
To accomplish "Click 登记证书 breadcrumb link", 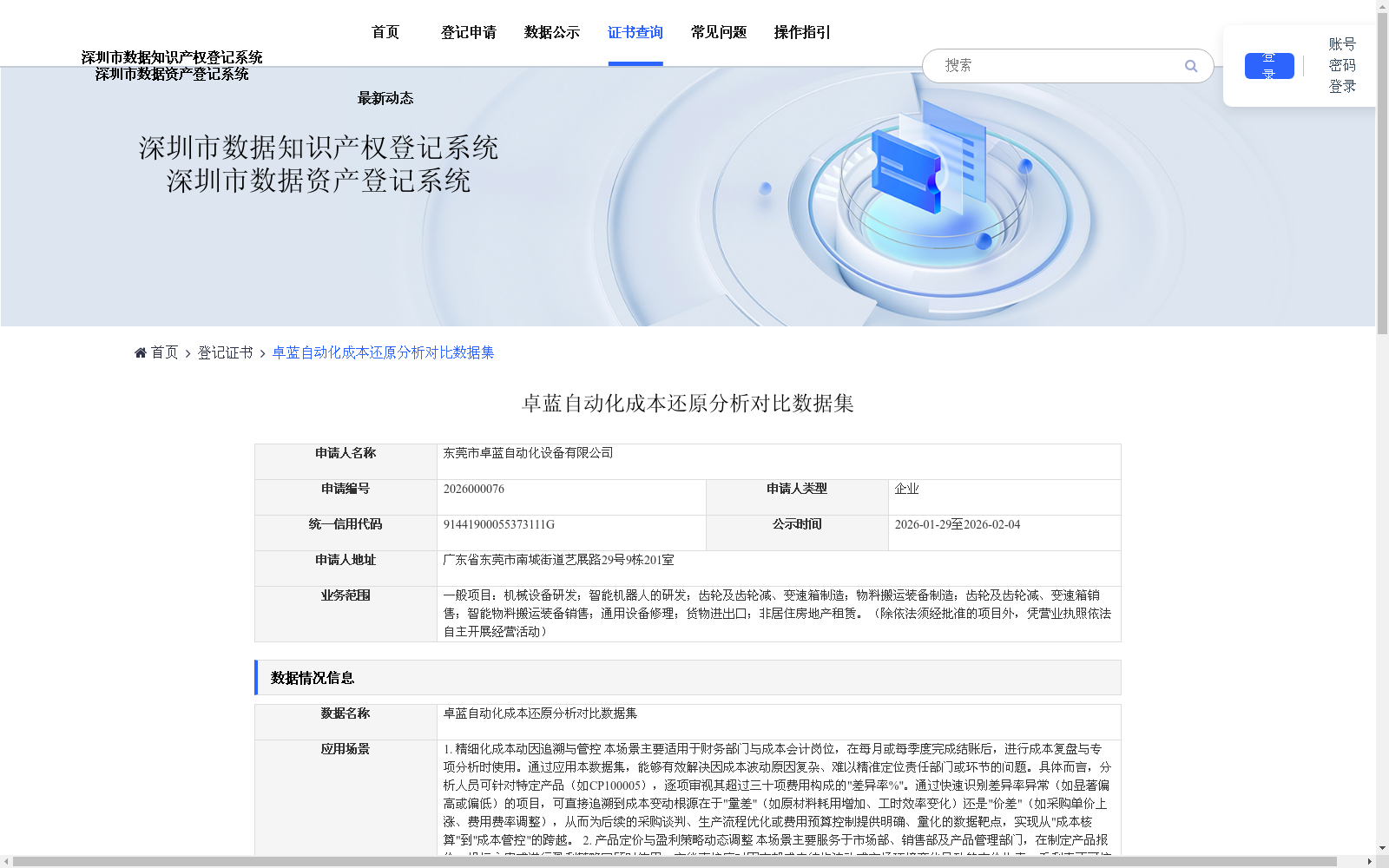I will pyautogui.click(x=226, y=352).
